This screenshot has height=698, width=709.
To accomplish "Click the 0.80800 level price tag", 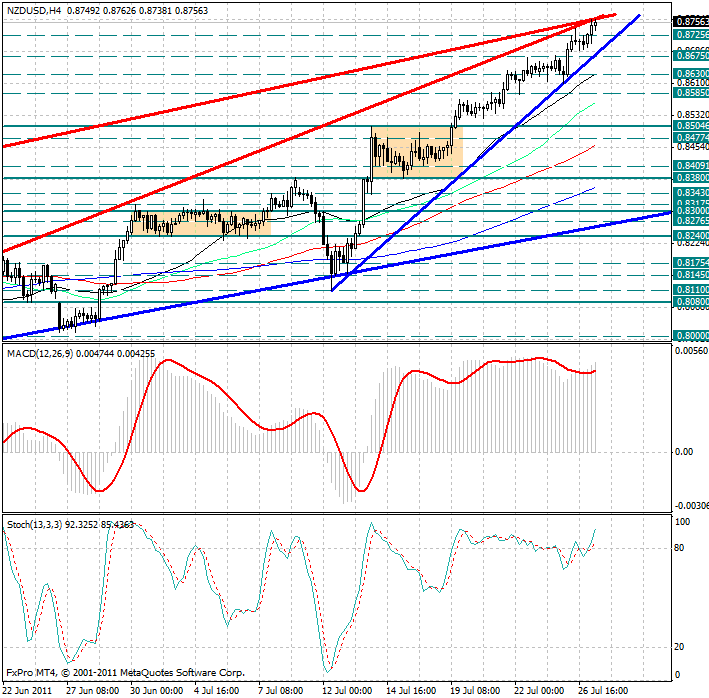I will tap(691, 302).
